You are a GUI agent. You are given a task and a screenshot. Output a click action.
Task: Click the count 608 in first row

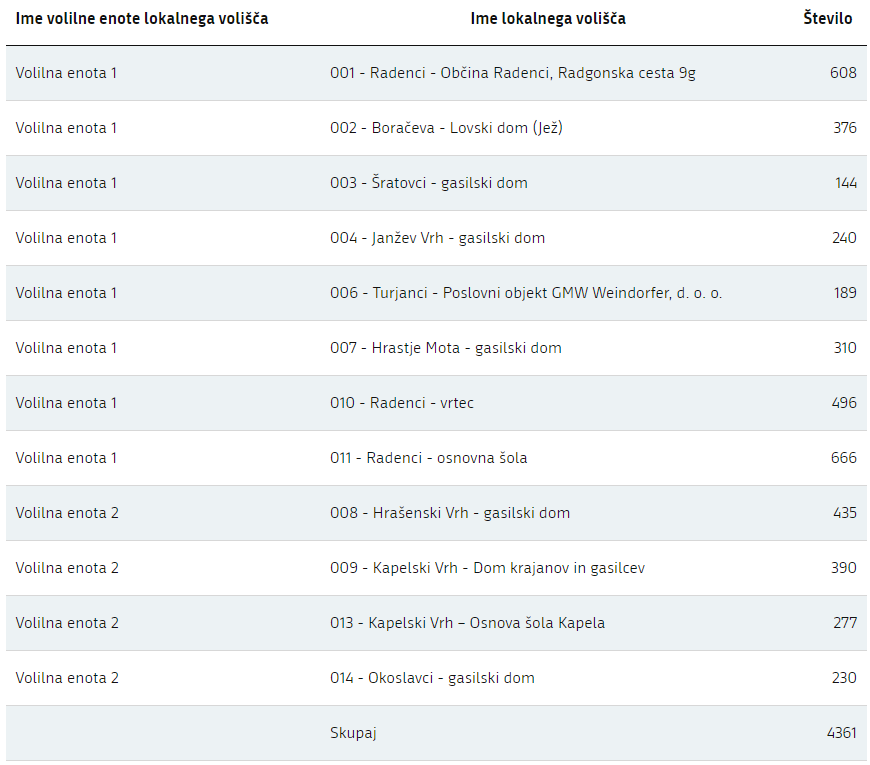click(x=843, y=73)
